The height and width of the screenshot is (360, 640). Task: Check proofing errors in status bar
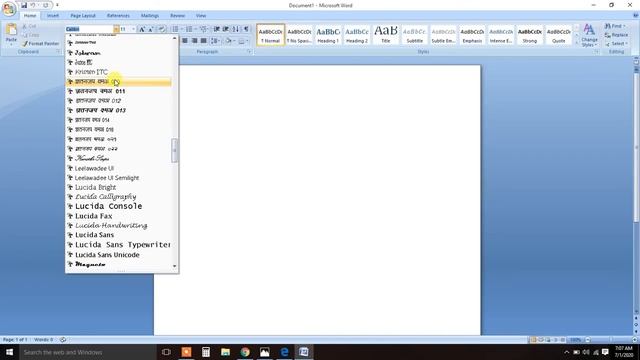coord(63,340)
